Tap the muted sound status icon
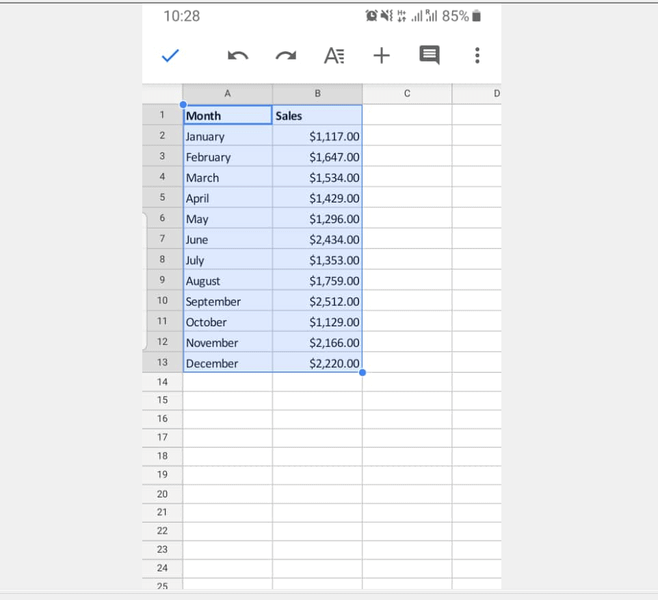 (x=386, y=16)
